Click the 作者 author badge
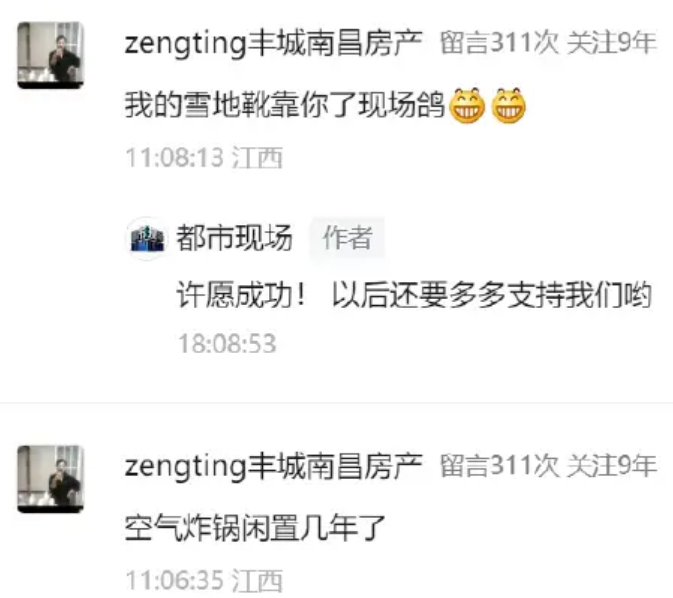673x598 pixels. [x=347, y=237]
